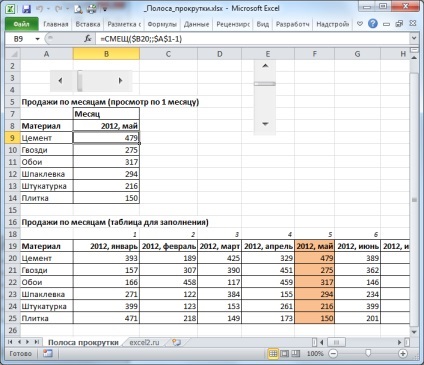Click the Undo arrow icon
The height and width of the screenshot is (365, 424).
40,9
